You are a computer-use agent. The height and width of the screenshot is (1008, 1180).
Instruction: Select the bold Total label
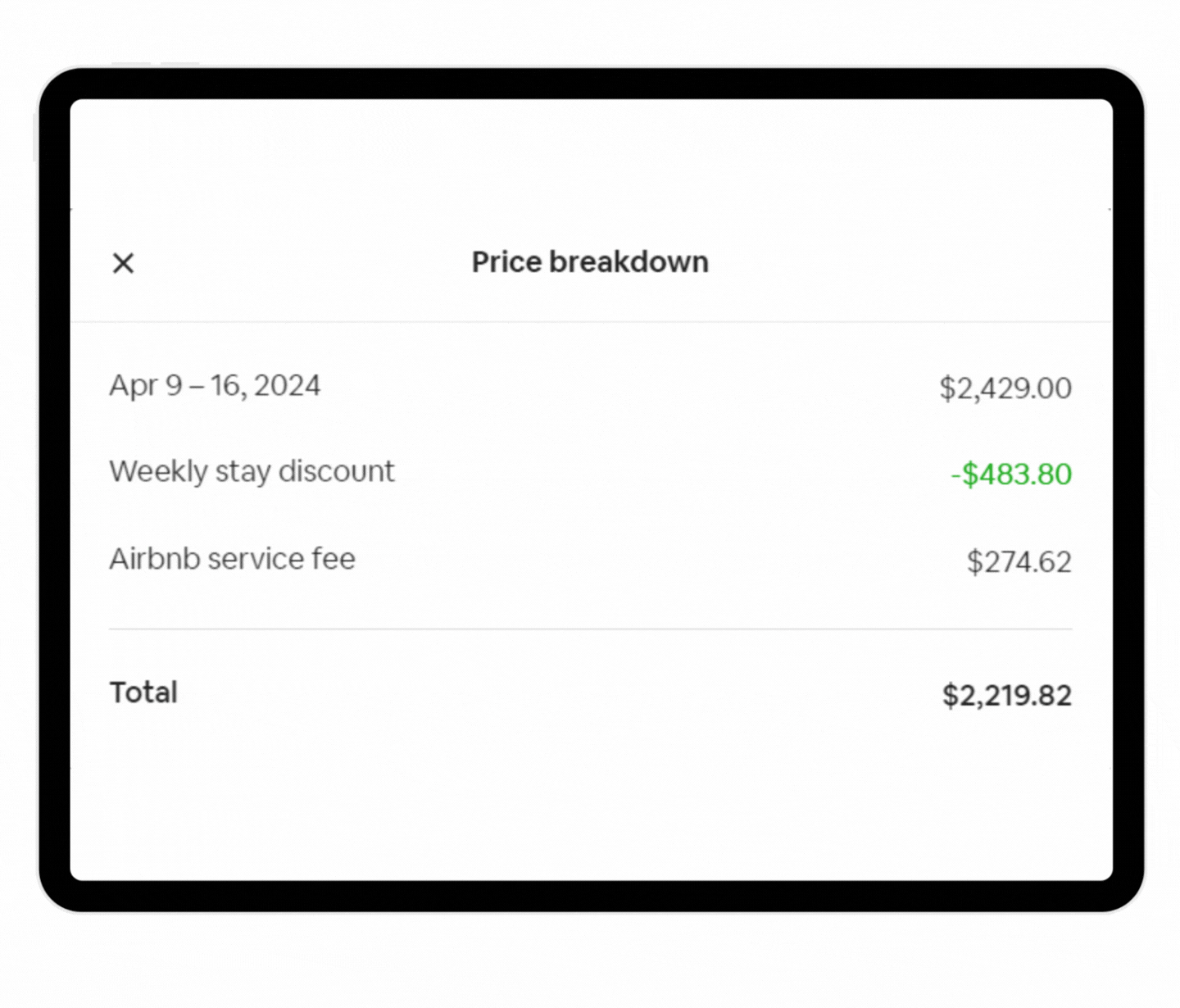click(x=143, y=692)
